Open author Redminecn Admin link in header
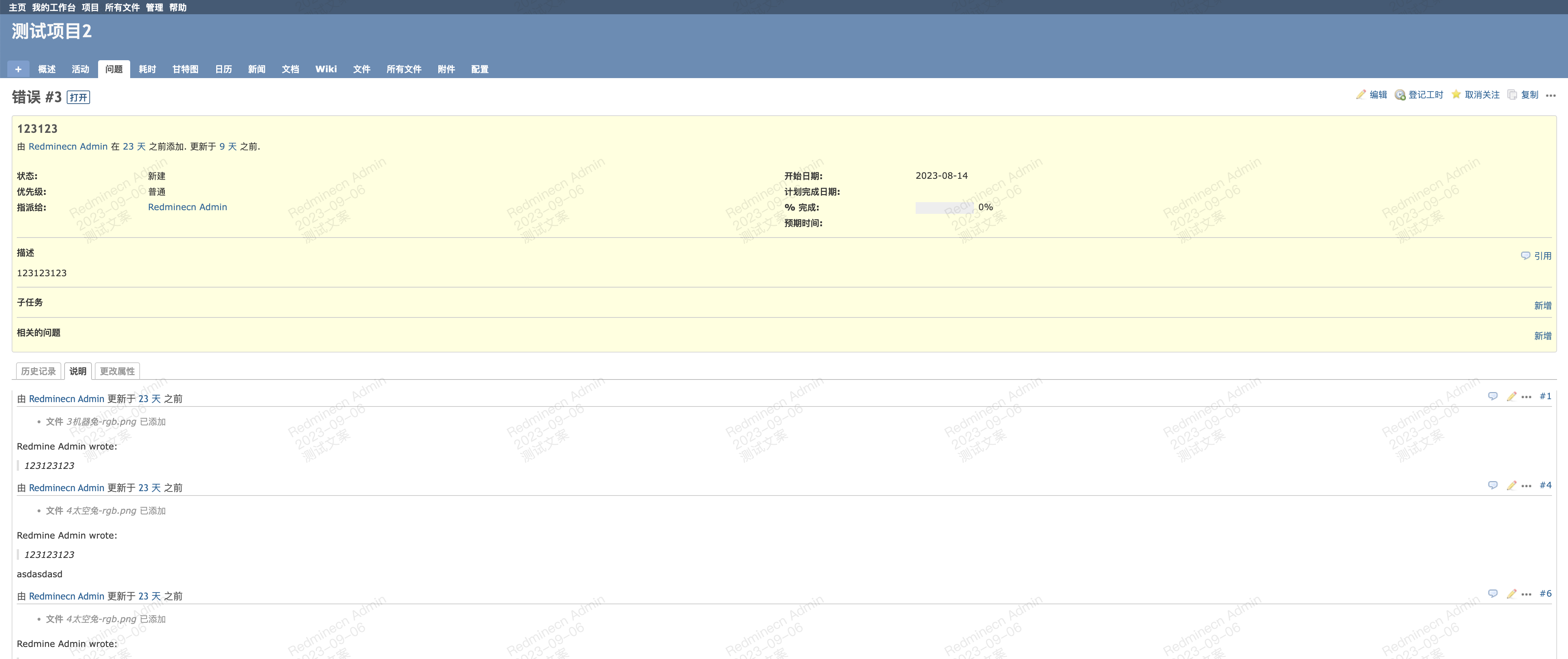Viewport: 1568px width, 659px height. click(x=68, y=147)
